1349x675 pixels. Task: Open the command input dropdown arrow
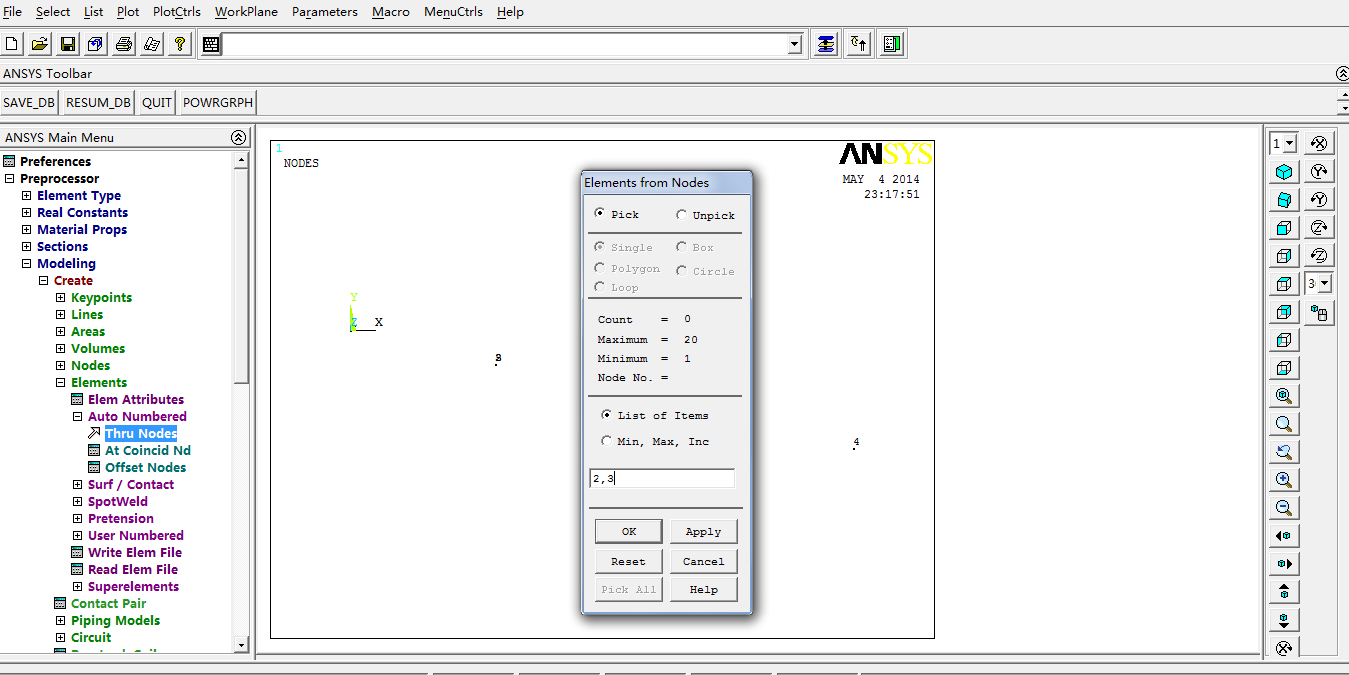(x=795, y=44)
